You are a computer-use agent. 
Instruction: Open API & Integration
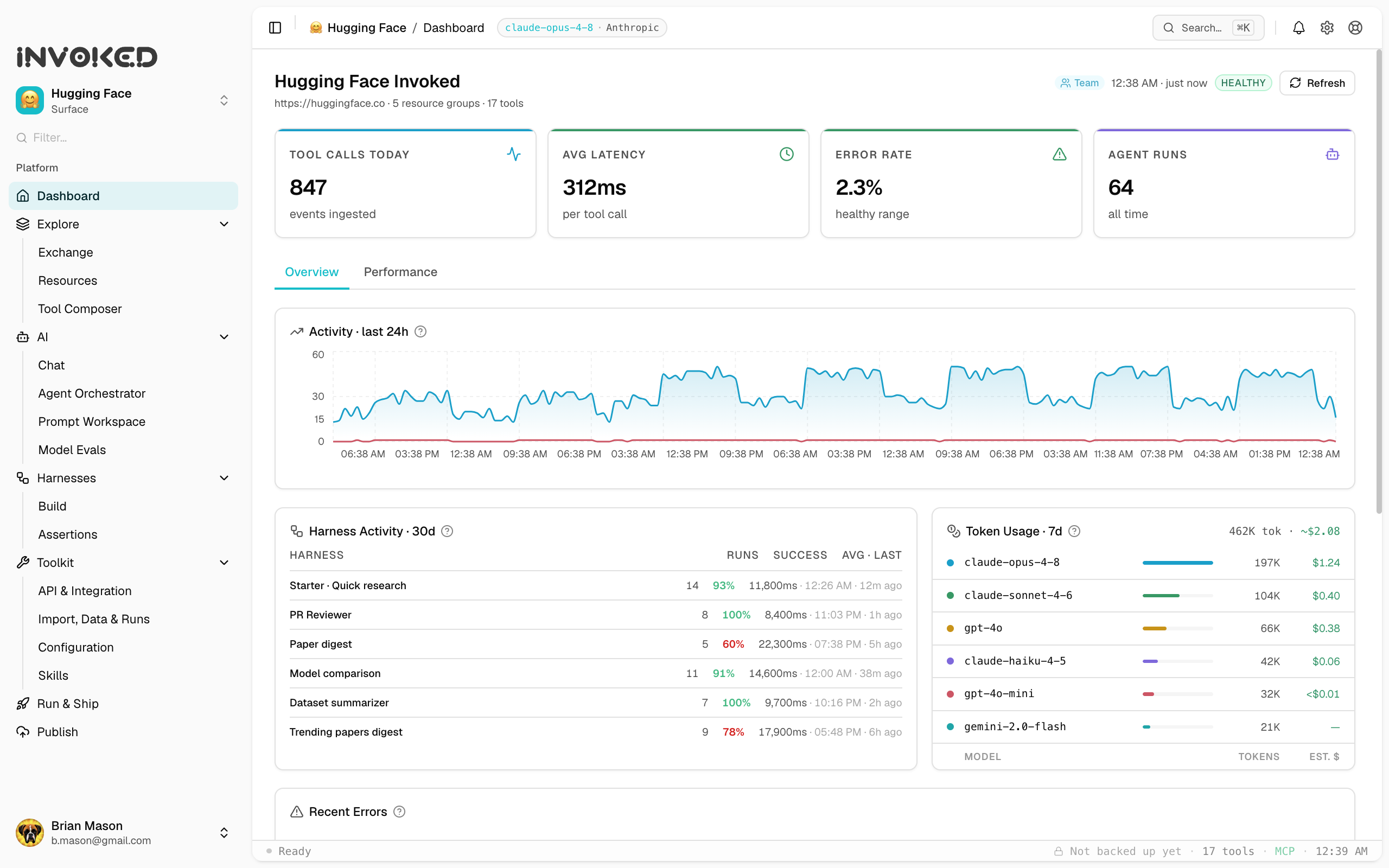click(85, 591)
